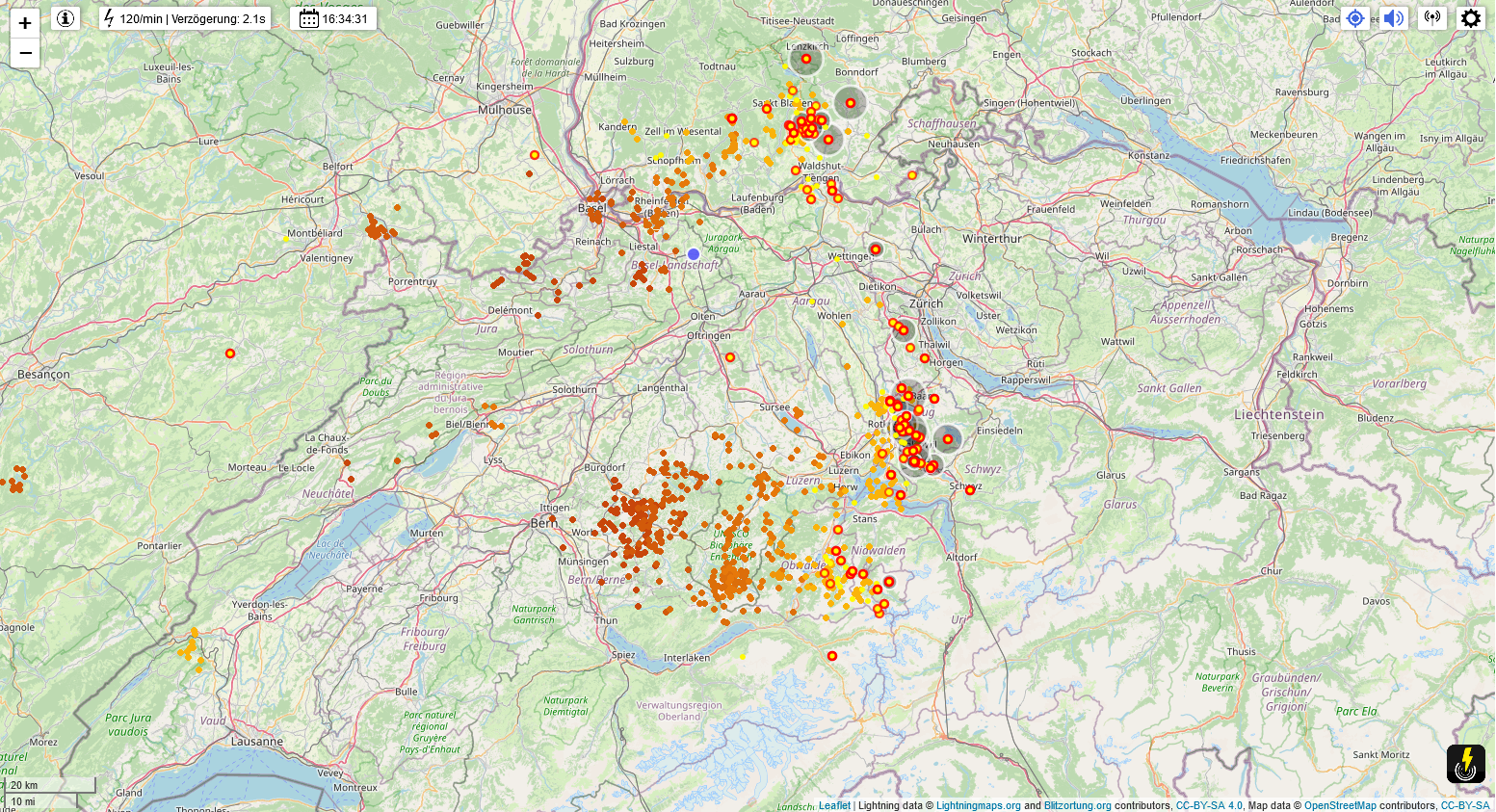The image size is (1496, 812).
Task: Click the Besançon city label
Action: (x=43, y=374)
